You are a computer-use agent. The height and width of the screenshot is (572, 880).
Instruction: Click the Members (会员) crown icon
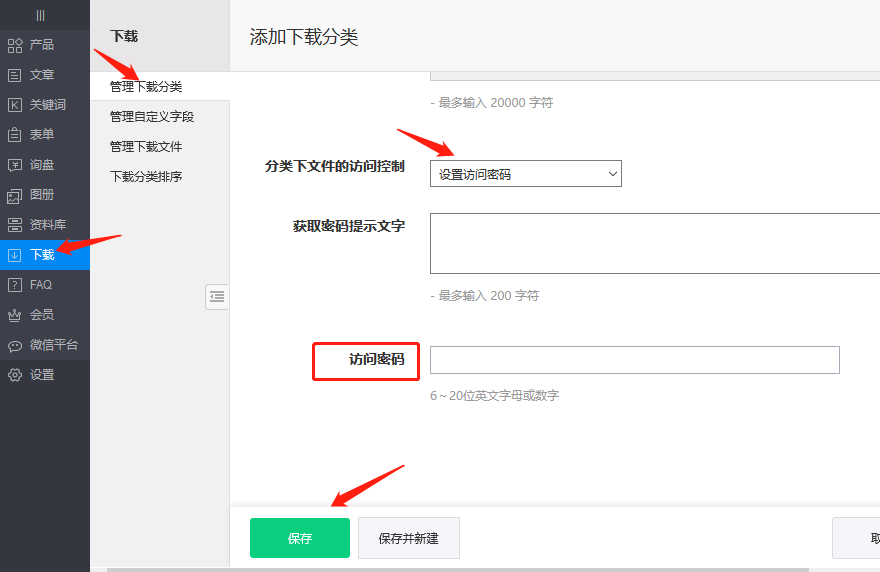click(15, 315)
